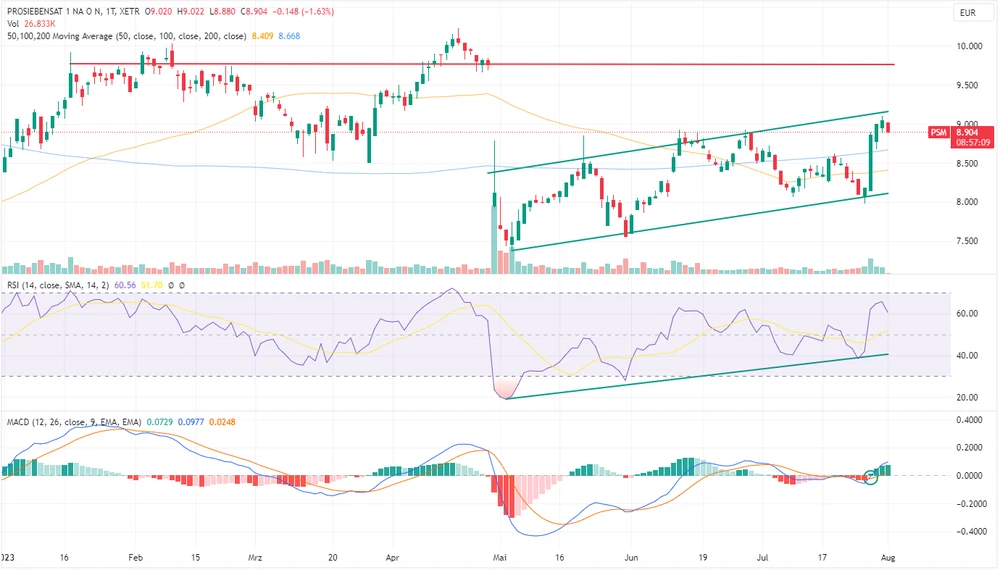Select the red horizontal resistance line

(500, 64)
